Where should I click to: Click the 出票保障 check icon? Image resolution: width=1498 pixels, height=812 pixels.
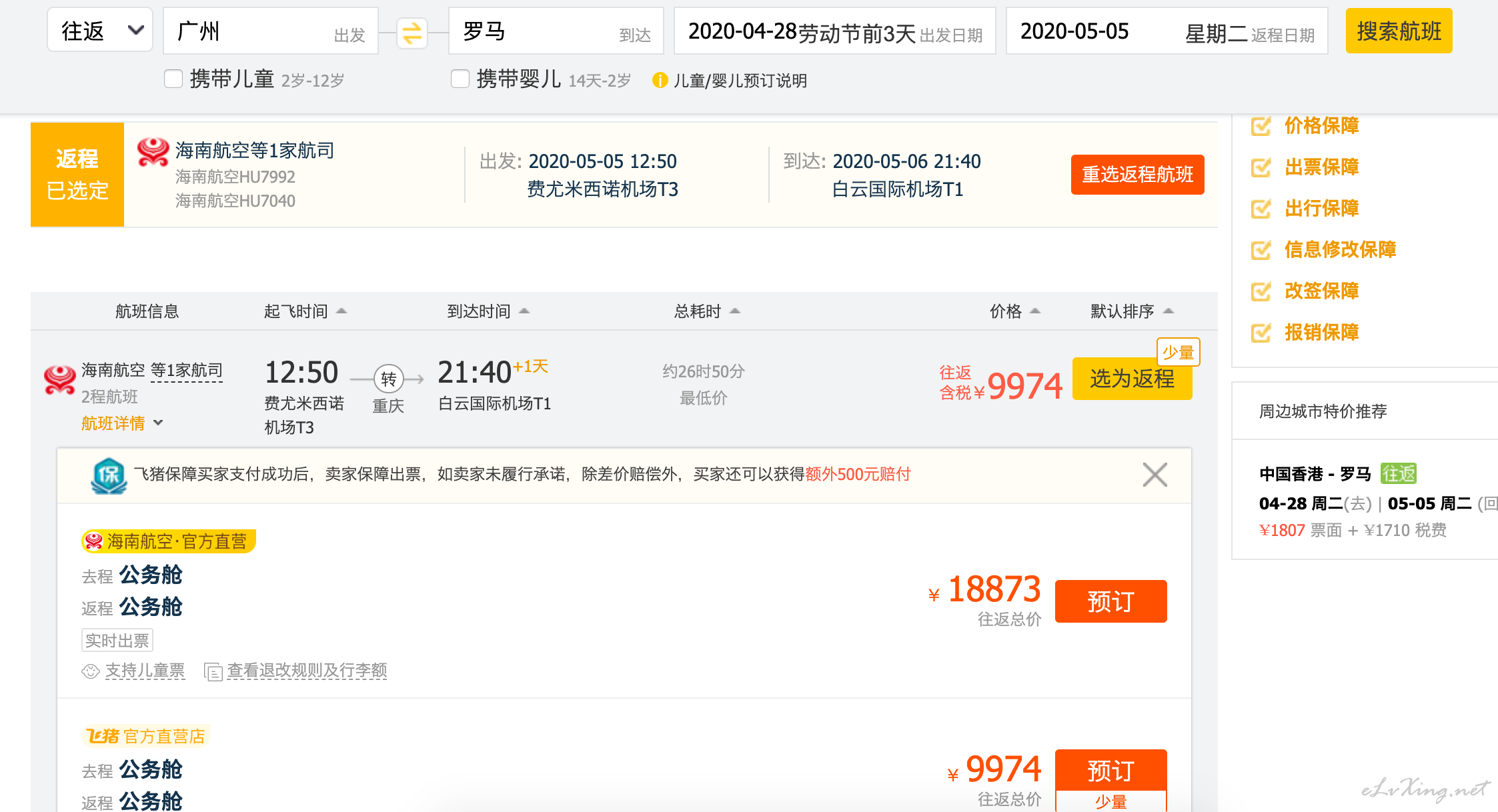[x=1261, y=167]
